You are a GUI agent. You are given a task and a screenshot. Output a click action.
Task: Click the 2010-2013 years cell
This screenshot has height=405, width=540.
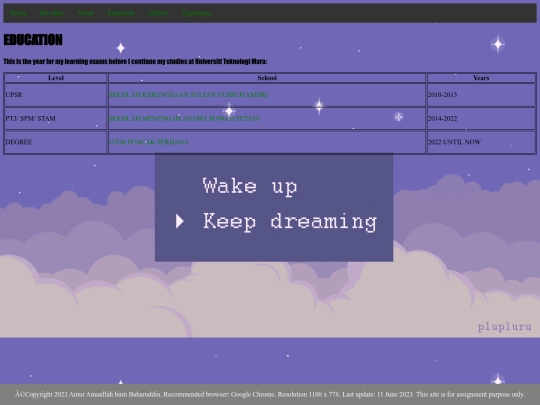(x=481, y=95)
